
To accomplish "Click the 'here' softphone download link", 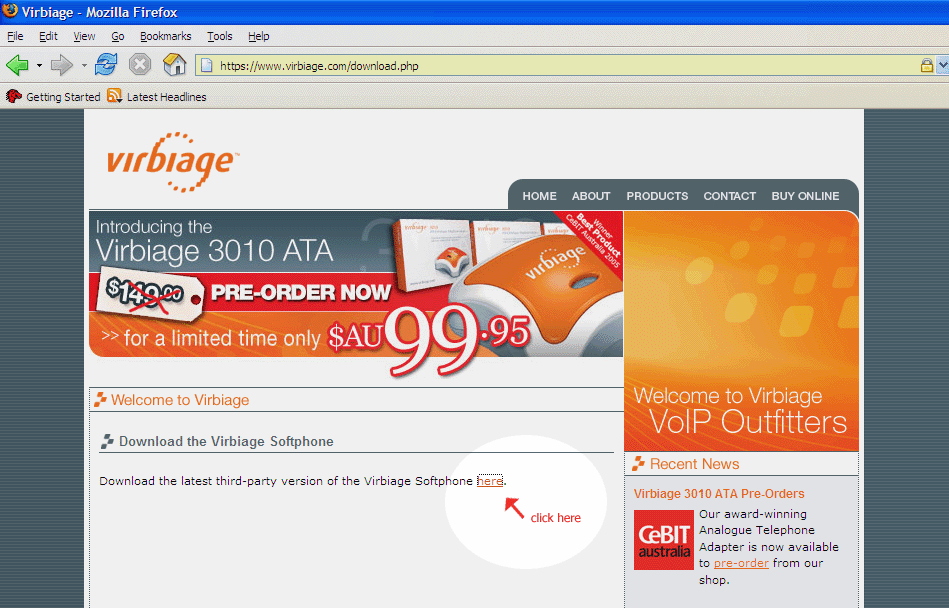I will click(490, 481).
